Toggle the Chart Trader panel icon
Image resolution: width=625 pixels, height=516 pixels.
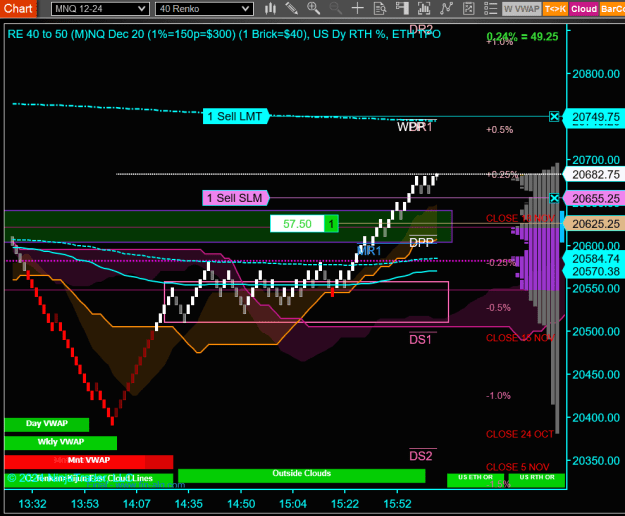tap(402, 8)
